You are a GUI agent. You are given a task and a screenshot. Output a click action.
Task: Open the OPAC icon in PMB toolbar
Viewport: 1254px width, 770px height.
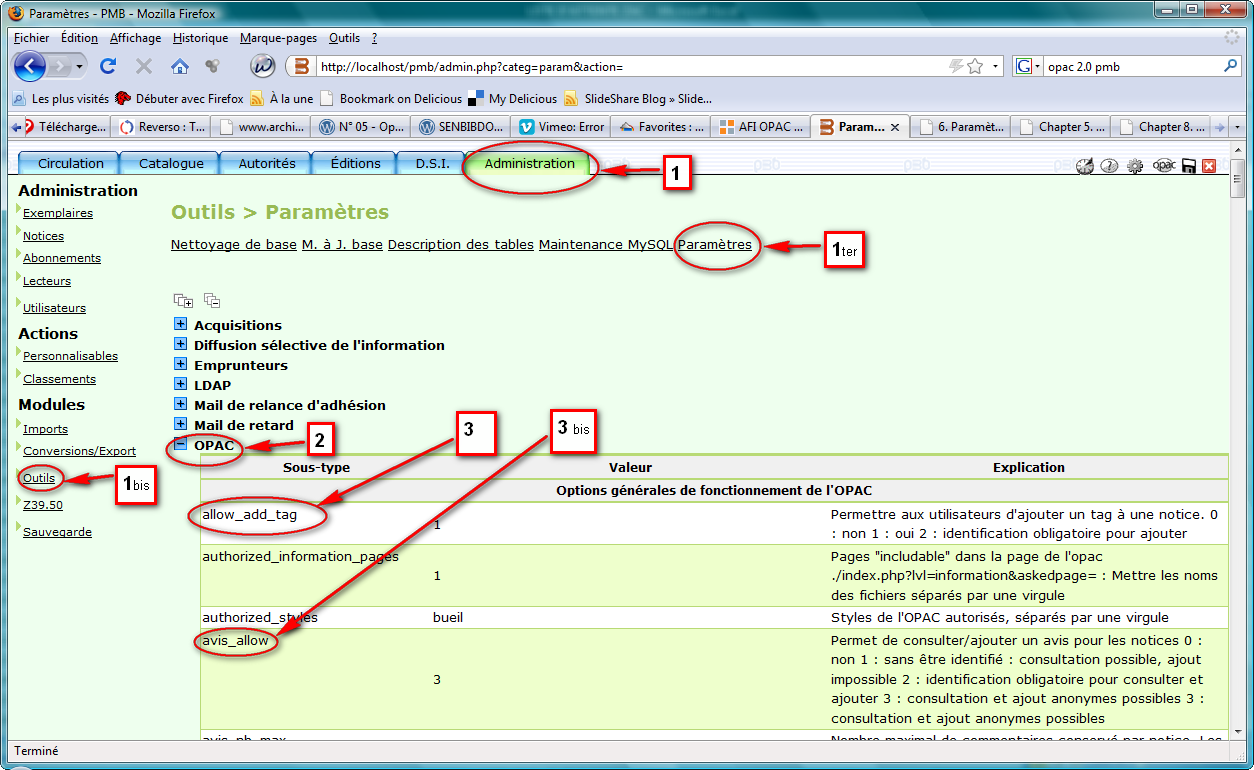pyautogui.click(x=1163, y=166)
